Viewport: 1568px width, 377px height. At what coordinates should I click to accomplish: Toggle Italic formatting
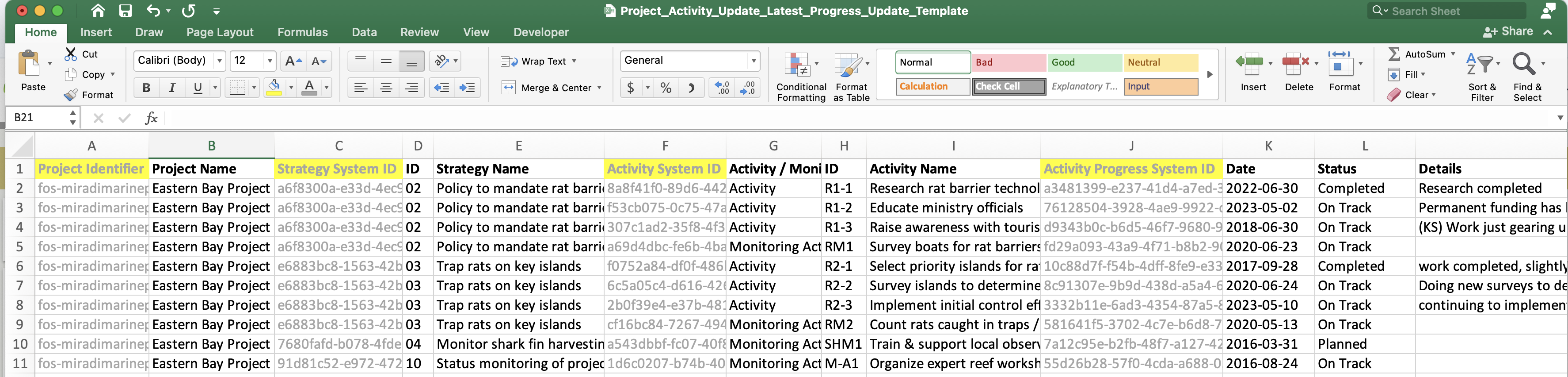point(171,88)
